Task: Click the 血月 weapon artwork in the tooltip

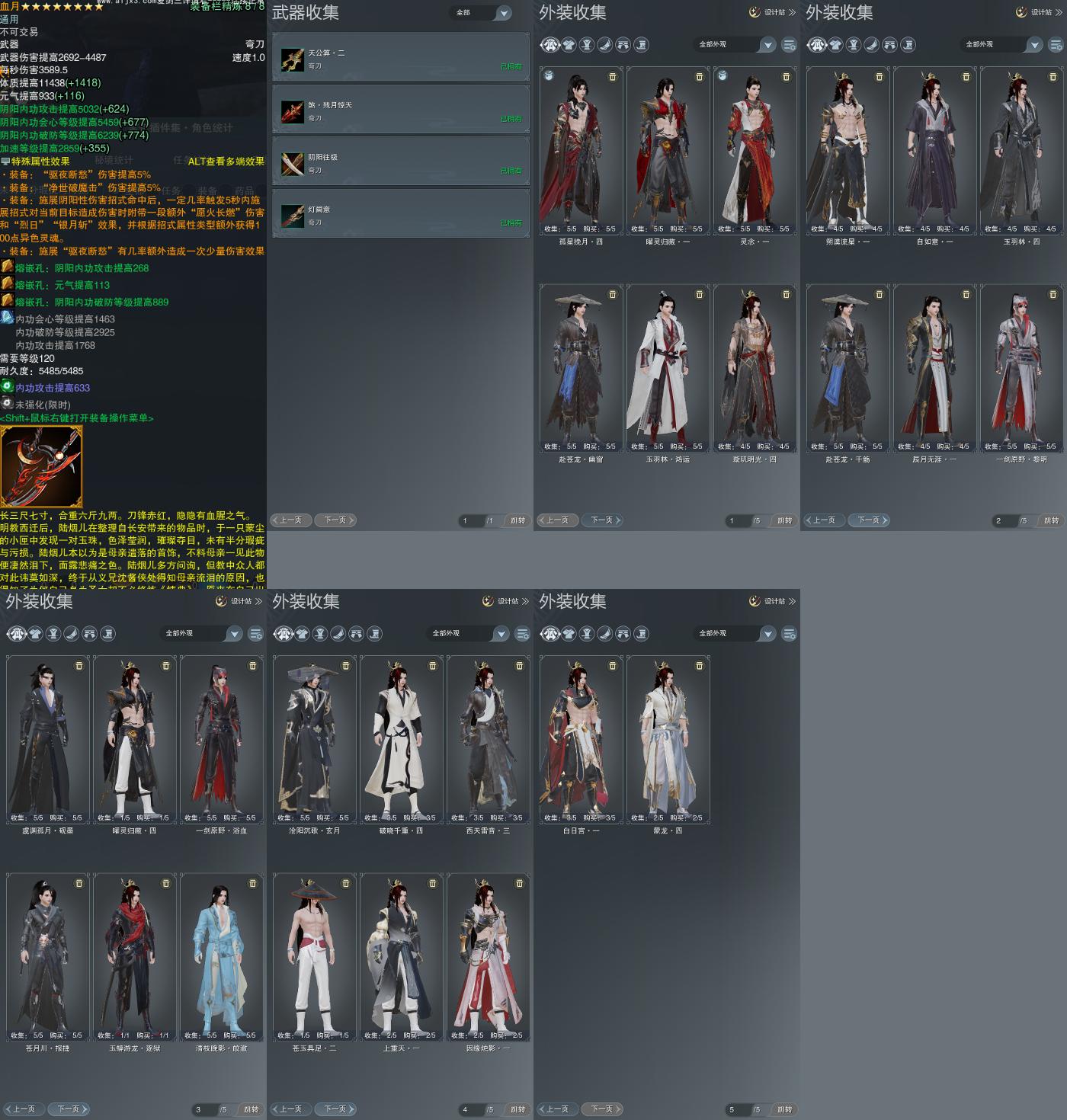Action: 41,466
